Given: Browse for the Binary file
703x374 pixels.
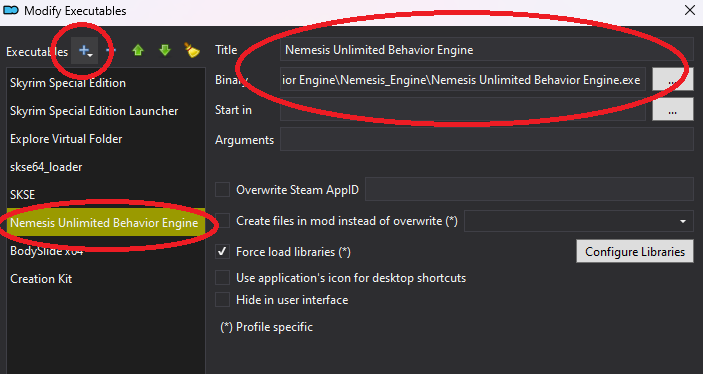Looking at the screenshot, I should 673,80.
